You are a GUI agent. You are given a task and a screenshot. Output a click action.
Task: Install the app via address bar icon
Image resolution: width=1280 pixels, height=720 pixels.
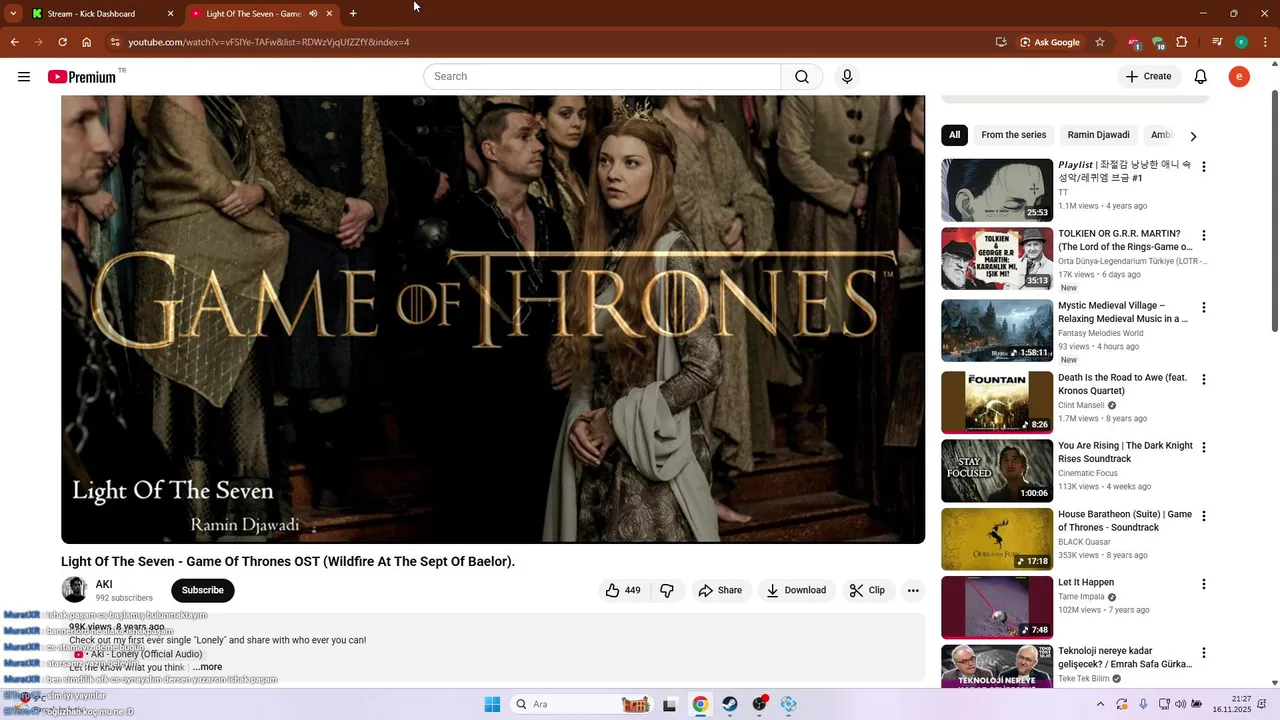pyautogui.click(x=1001, y=42)
